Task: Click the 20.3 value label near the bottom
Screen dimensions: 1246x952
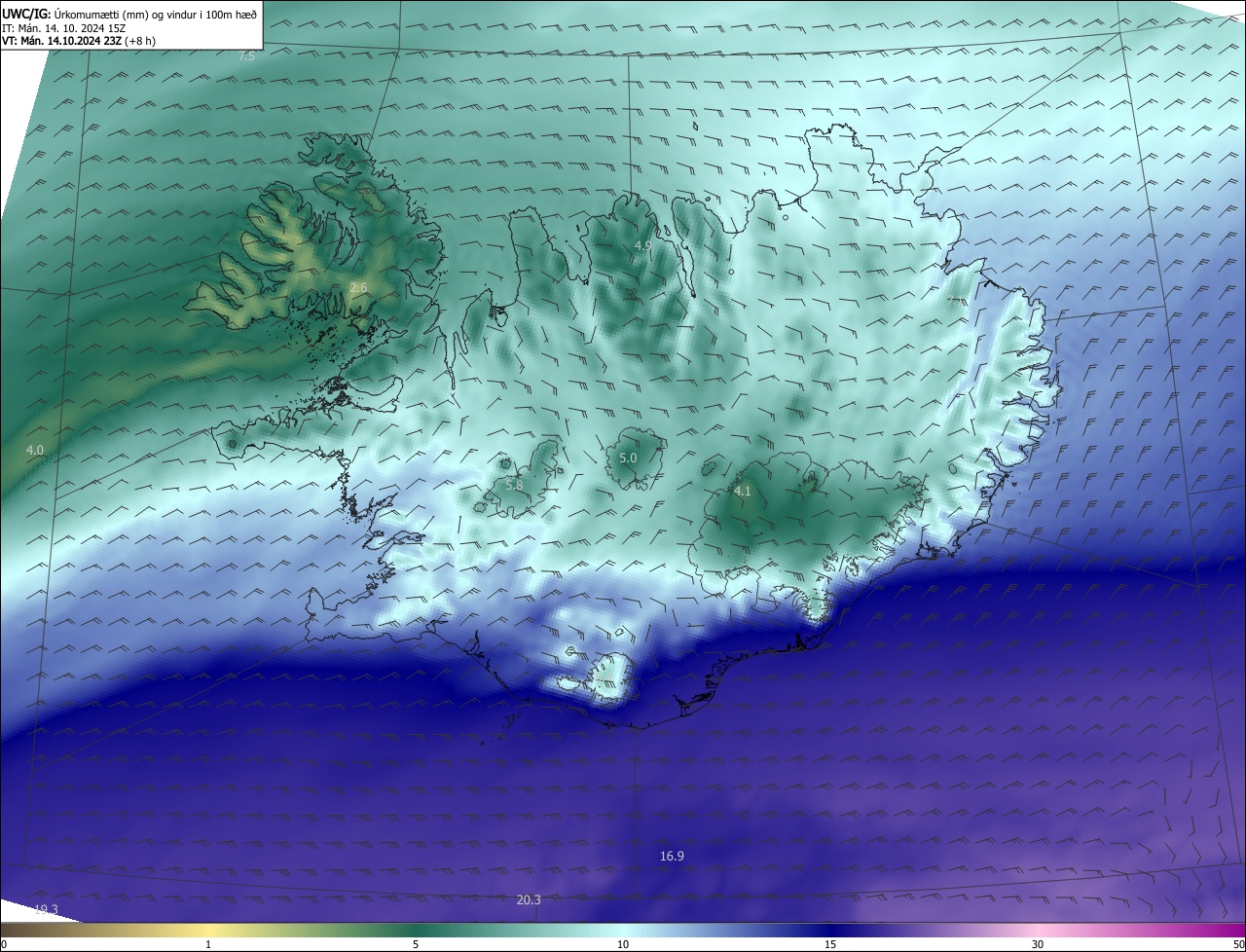Action: coord(529,899)
